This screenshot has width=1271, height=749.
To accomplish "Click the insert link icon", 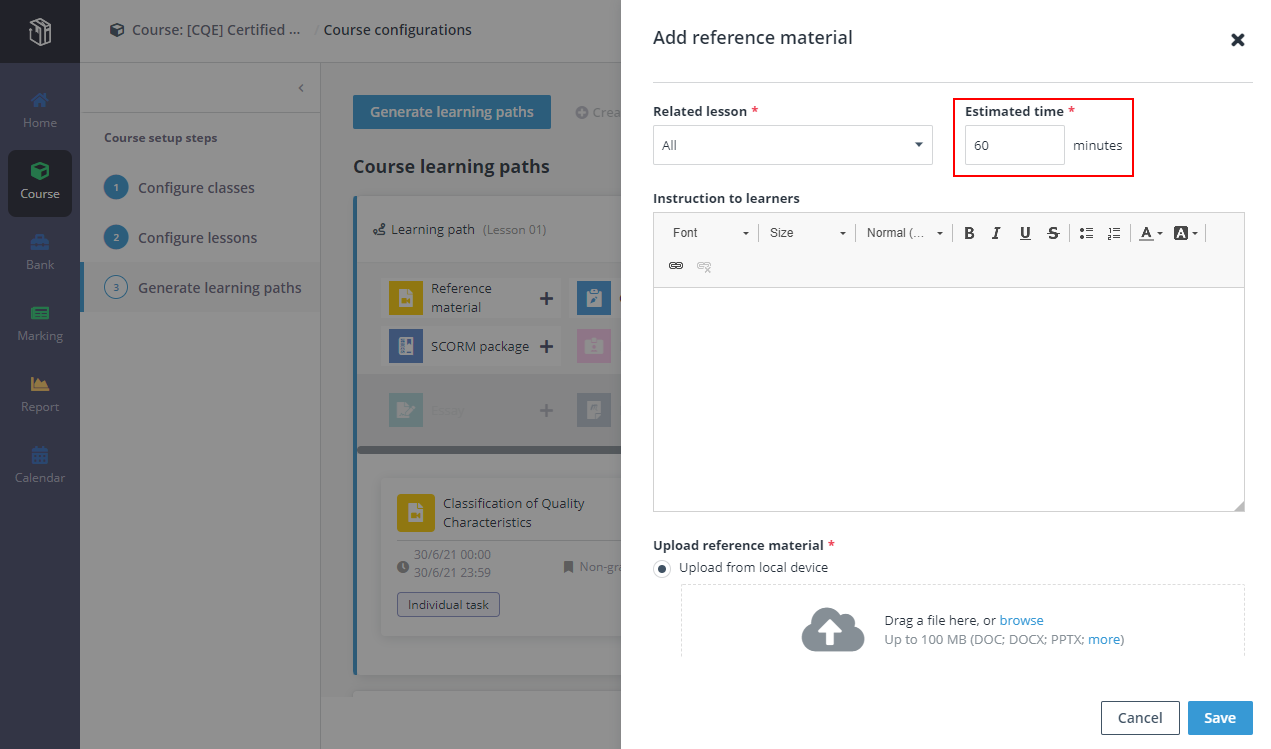I will [676, 266].
